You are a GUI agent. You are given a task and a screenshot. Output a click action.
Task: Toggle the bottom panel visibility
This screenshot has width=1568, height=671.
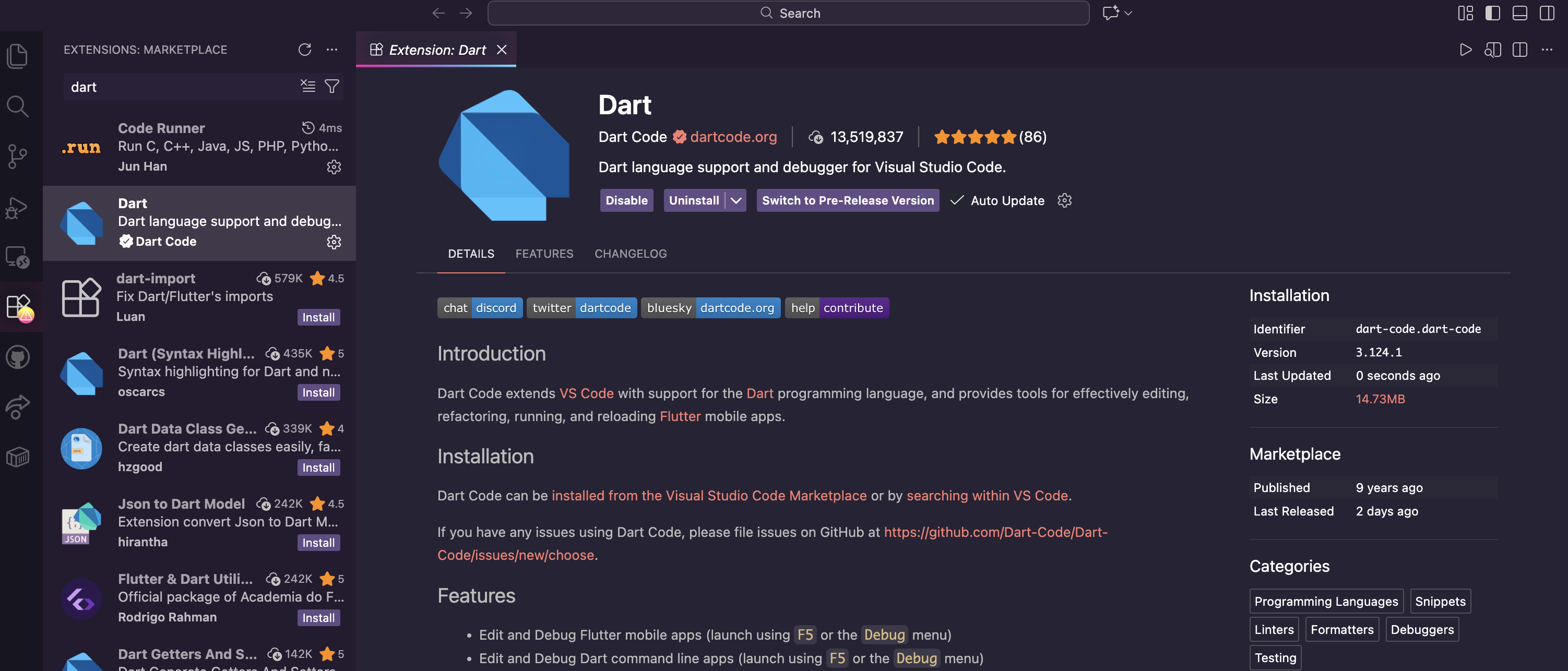(1519, 13)
